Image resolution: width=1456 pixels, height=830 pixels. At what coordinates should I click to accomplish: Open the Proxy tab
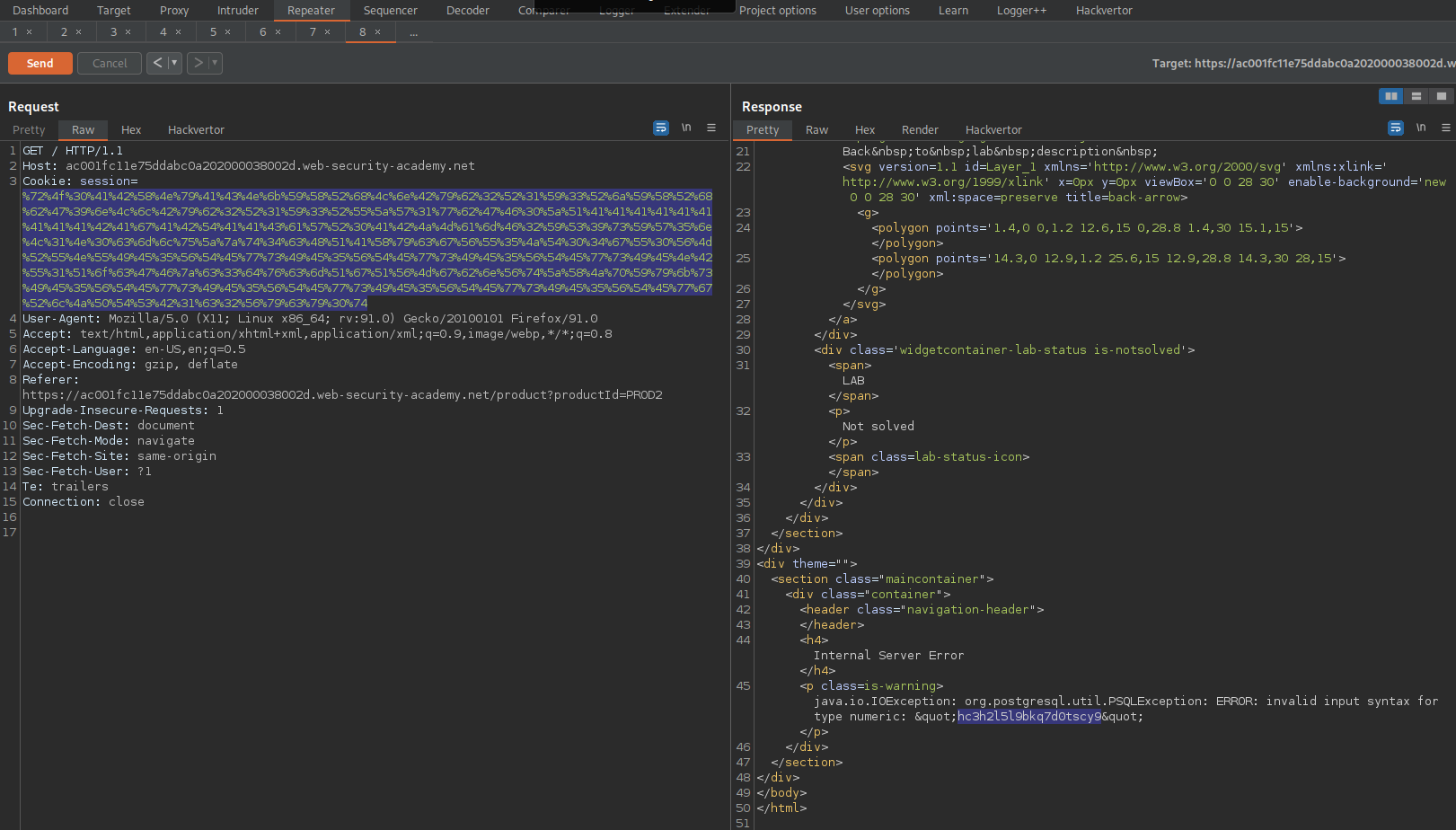tap(174, 11)
